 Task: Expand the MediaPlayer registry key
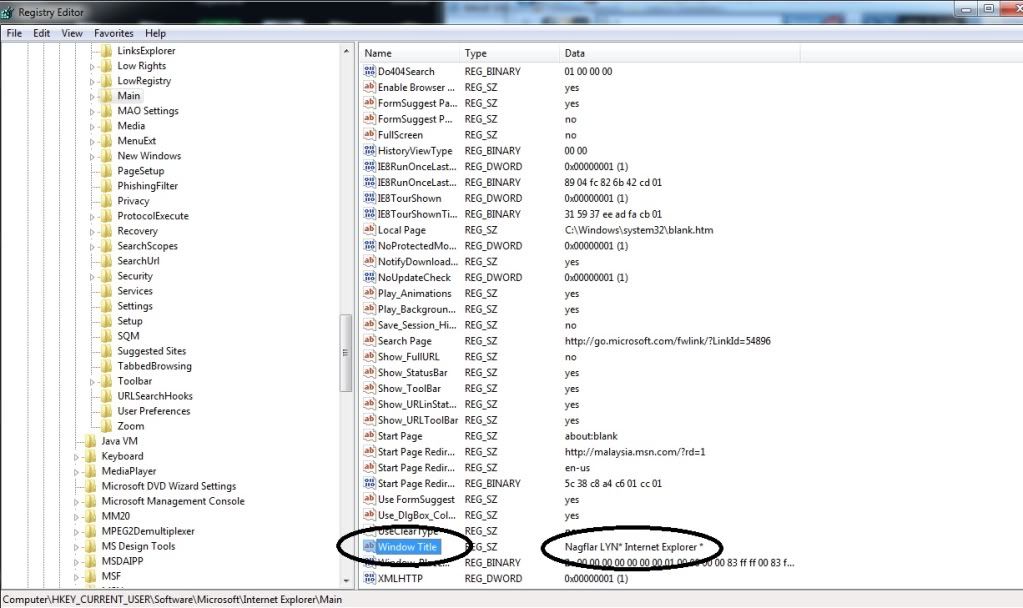[x=77, y=471]
